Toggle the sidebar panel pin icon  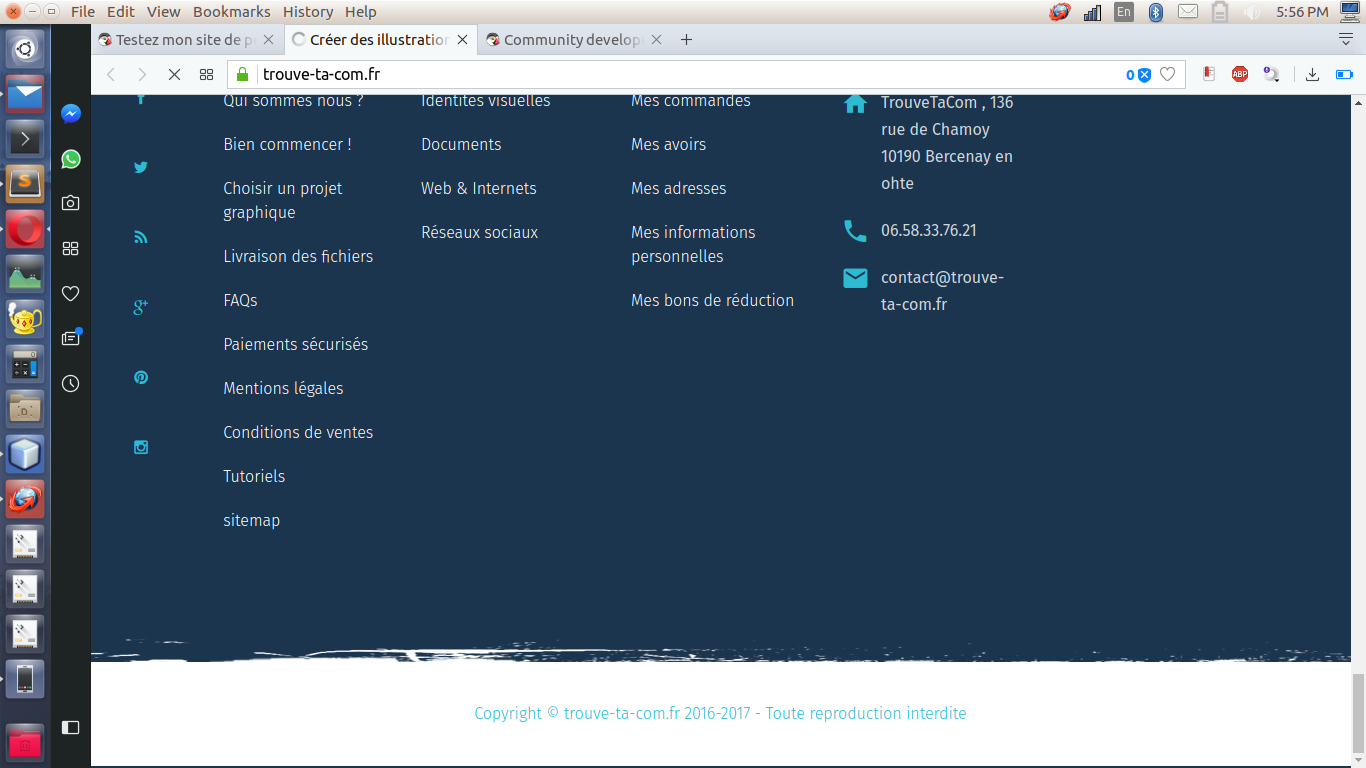click(x=70, y=727)
